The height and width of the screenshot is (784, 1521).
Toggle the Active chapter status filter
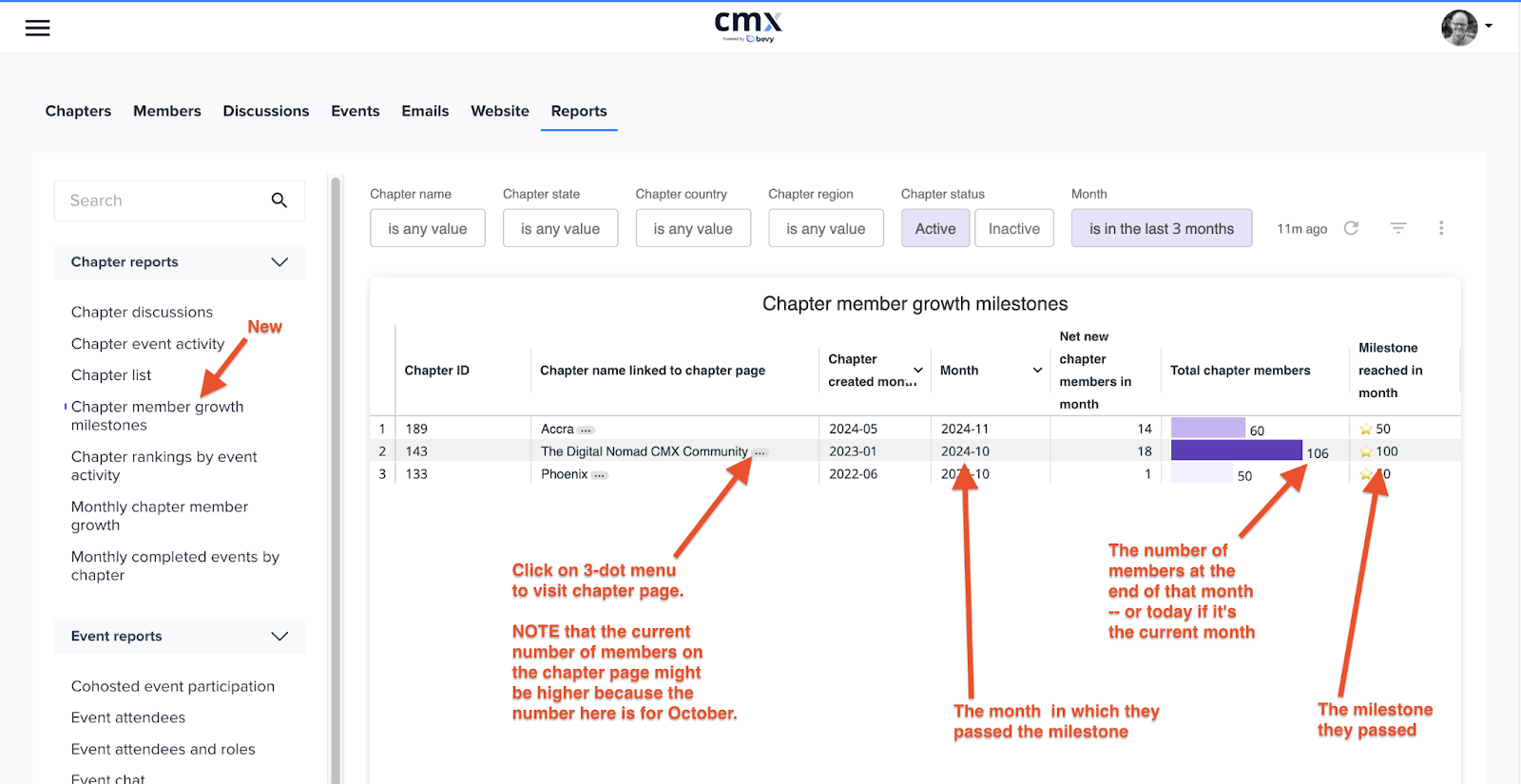(x=934, y=229)
